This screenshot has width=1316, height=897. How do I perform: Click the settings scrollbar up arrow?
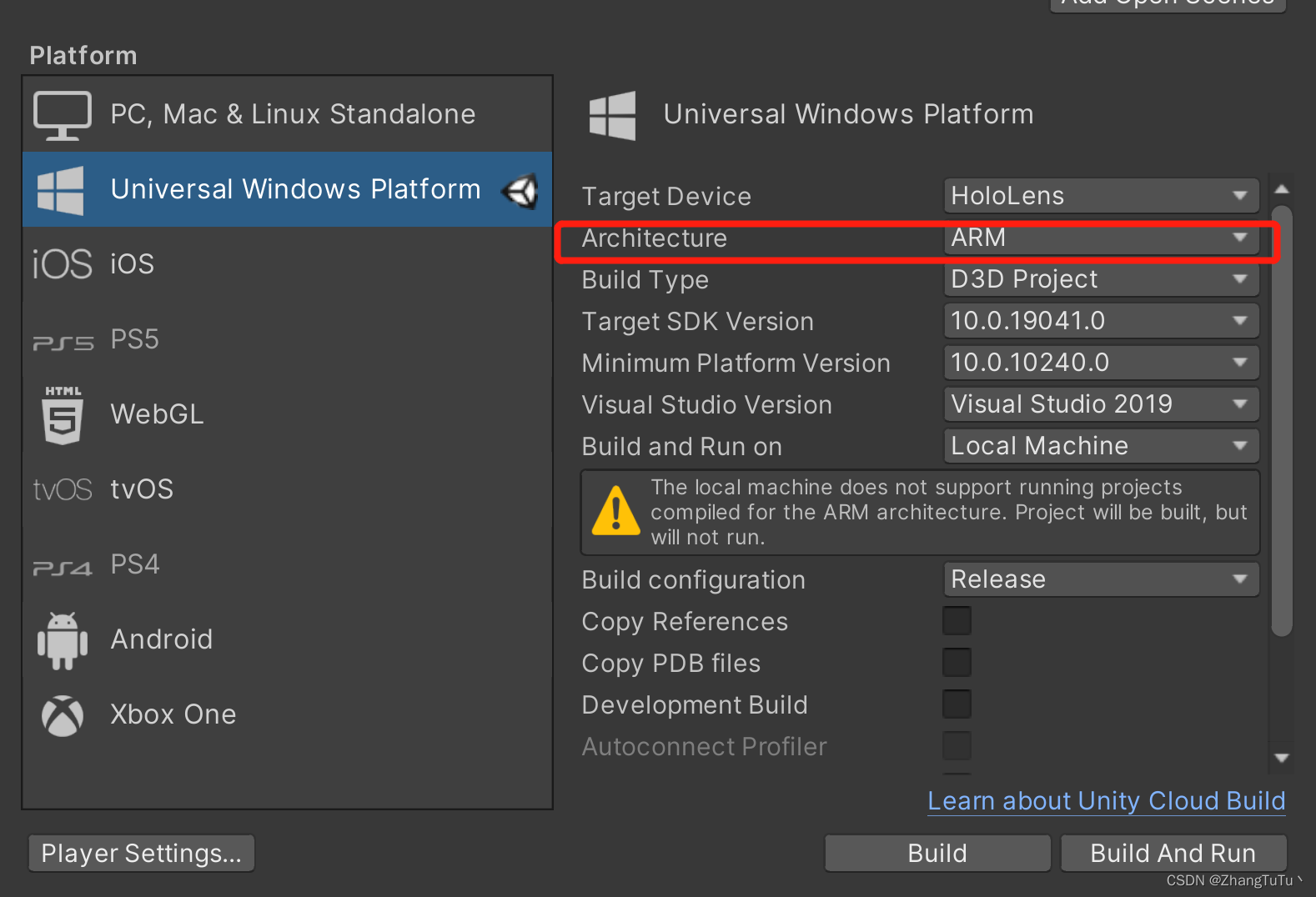coord(1282,189)
